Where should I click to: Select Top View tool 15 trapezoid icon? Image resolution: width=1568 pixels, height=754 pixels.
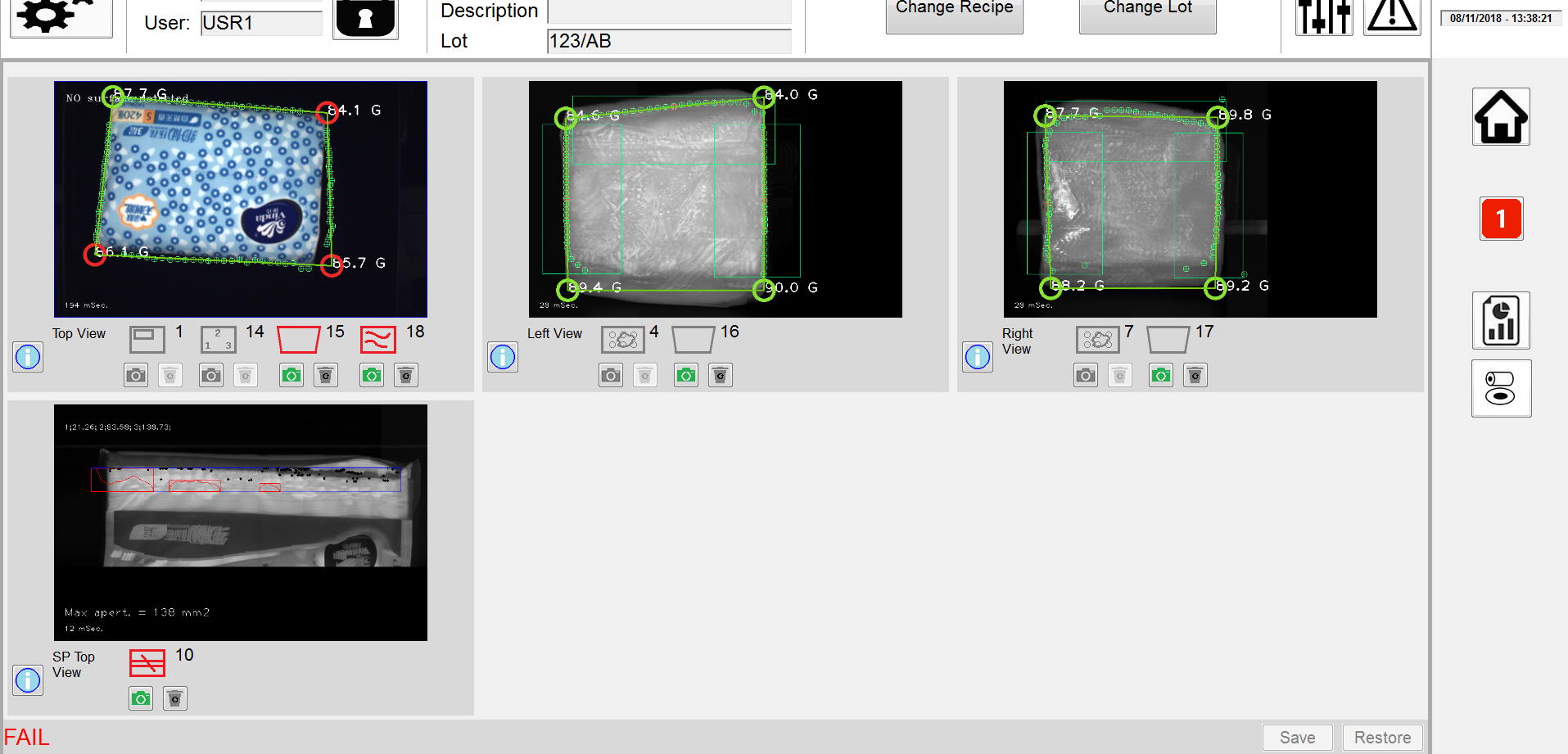pos(298,339)
